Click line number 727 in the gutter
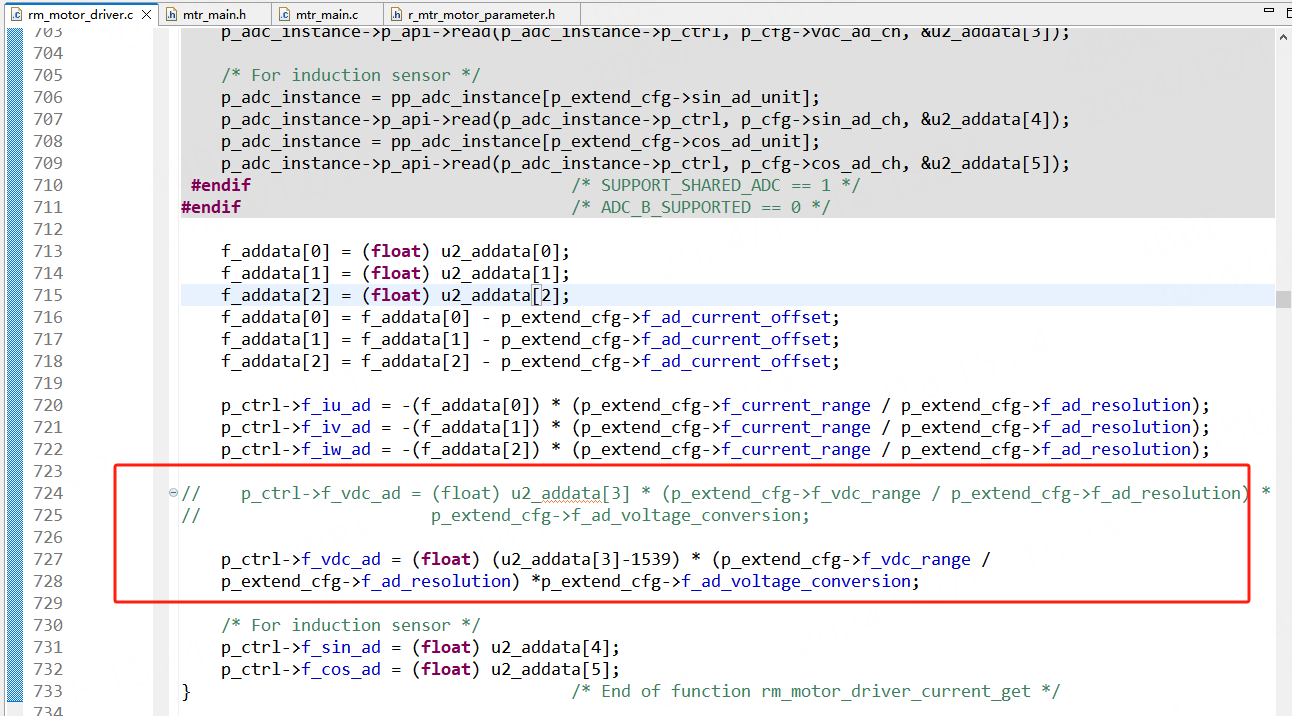 [x=47, y=559]
